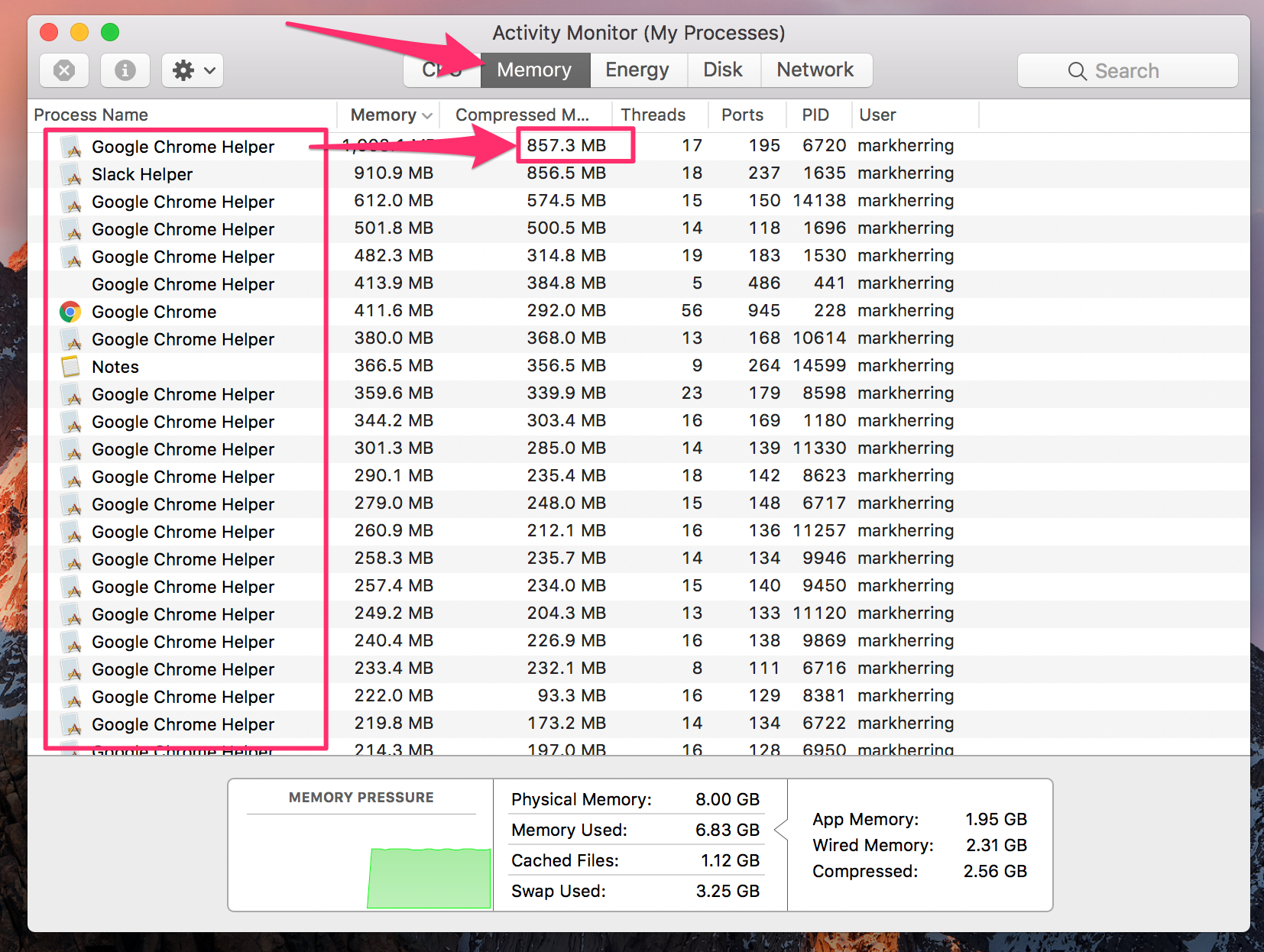Click Compressed 2.56 GB summary value
Viewport: 1264px width, 952px height.
click(995, 871)
